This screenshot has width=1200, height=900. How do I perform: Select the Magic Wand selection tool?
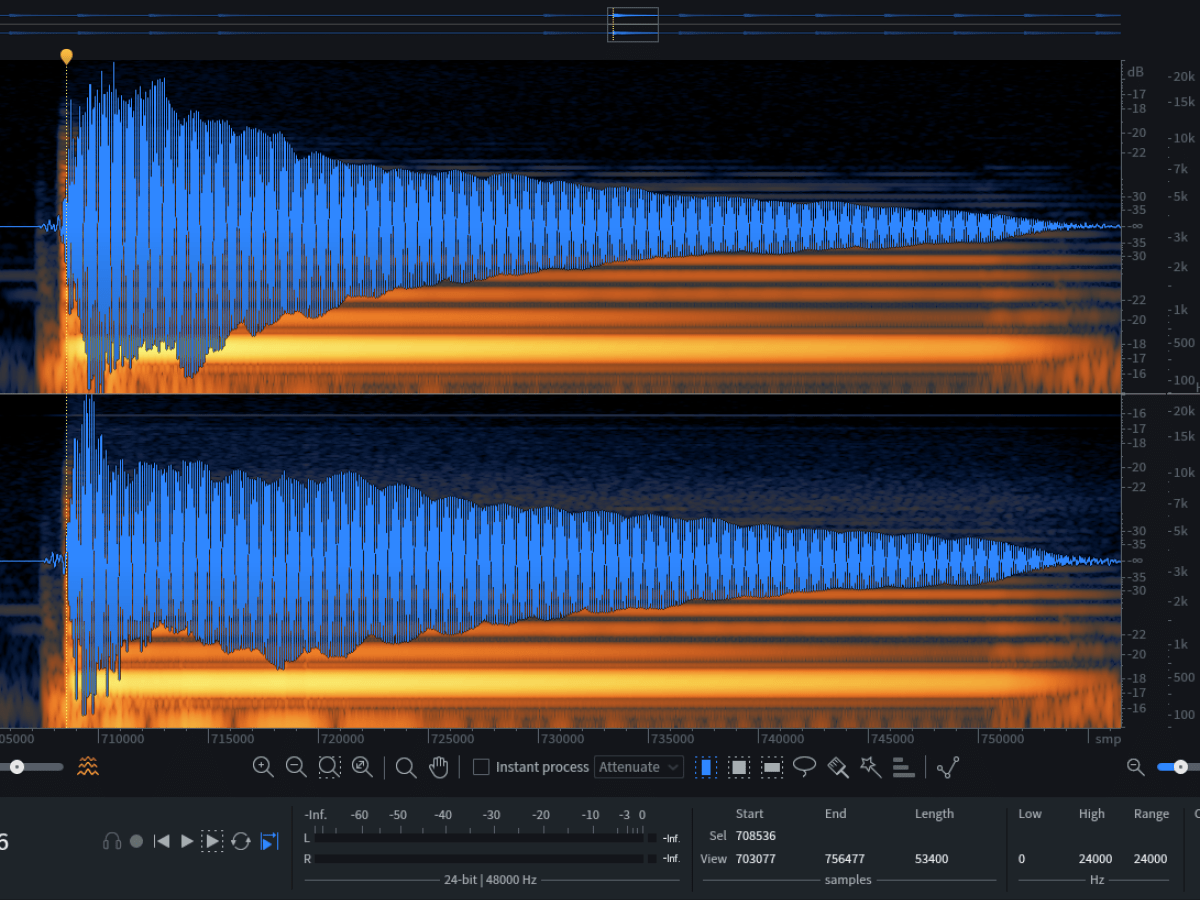pyautogui.click(x=870, y=766)
